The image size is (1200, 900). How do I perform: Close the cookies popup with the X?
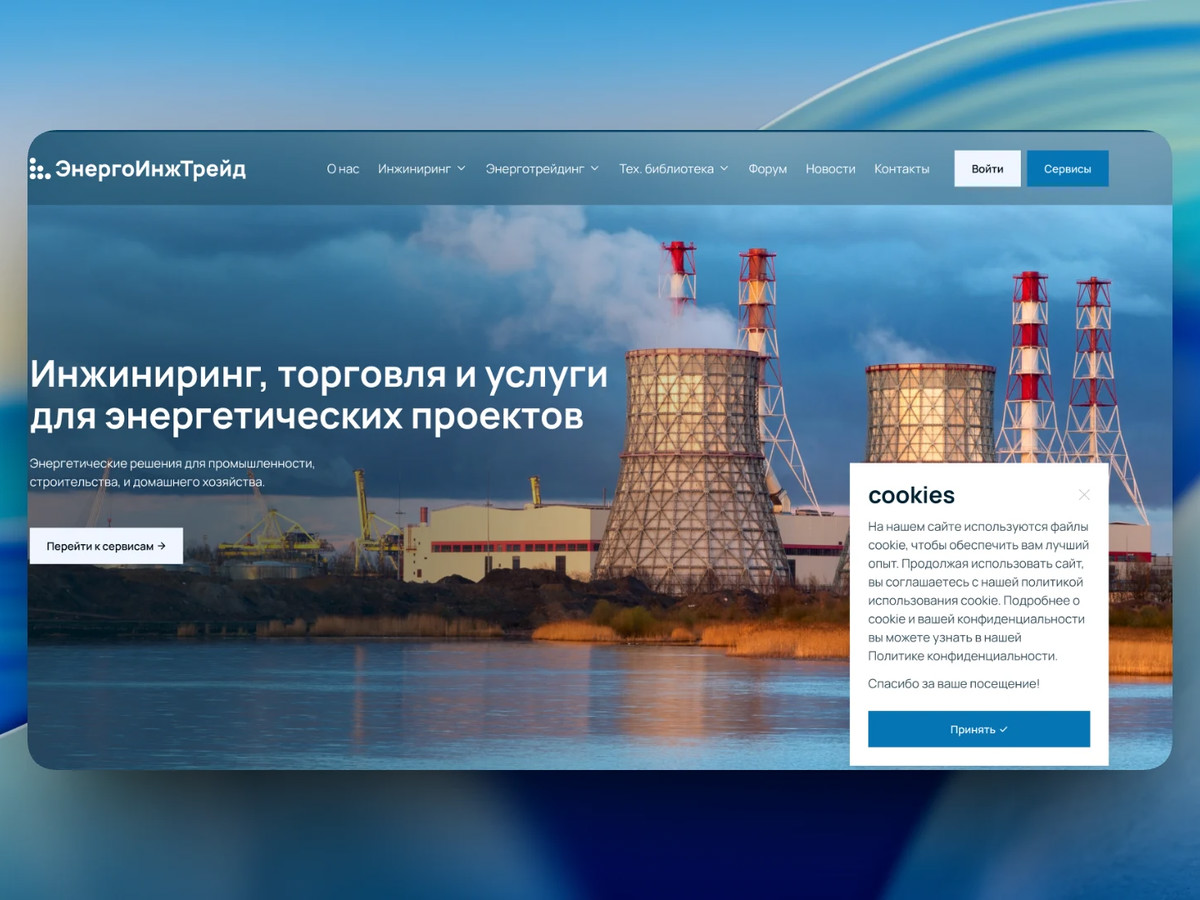pyautogui.click(x=1084, y=495)
